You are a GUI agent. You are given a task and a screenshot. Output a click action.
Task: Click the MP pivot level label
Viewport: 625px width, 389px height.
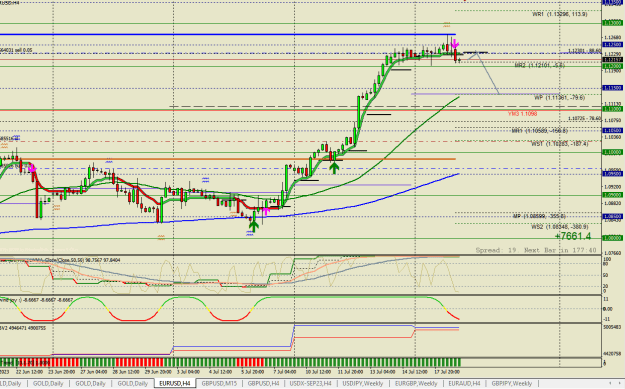click(x=539, y=216)
